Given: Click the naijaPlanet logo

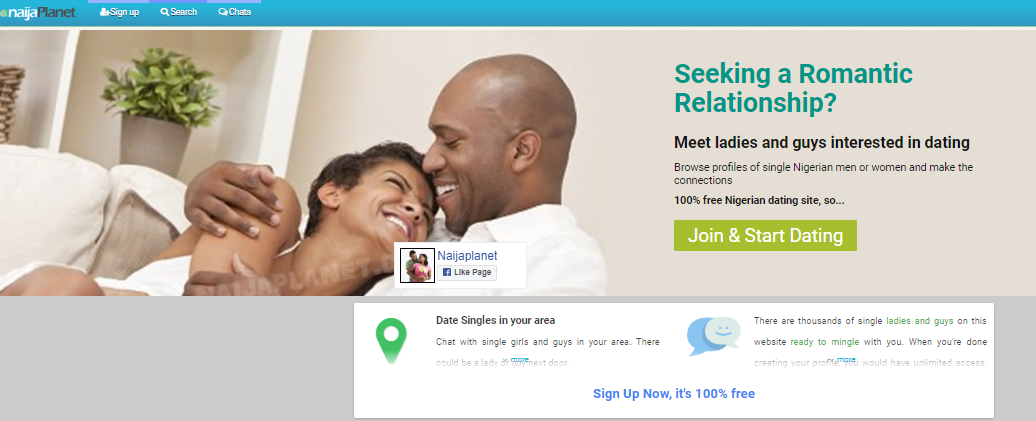Looking at the screenshot, I should 38,13.
